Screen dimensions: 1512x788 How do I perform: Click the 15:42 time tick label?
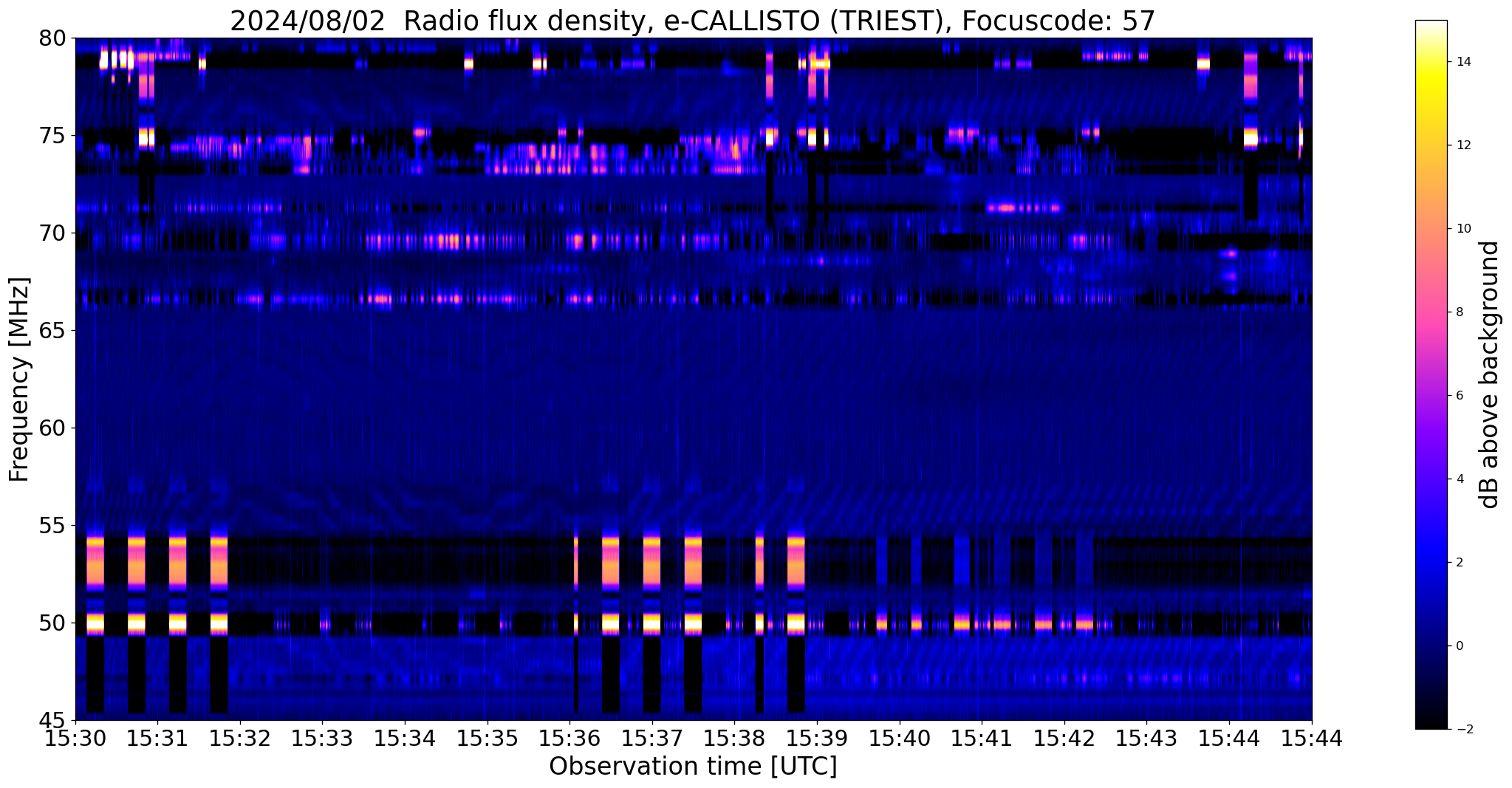pos(1064,738)
